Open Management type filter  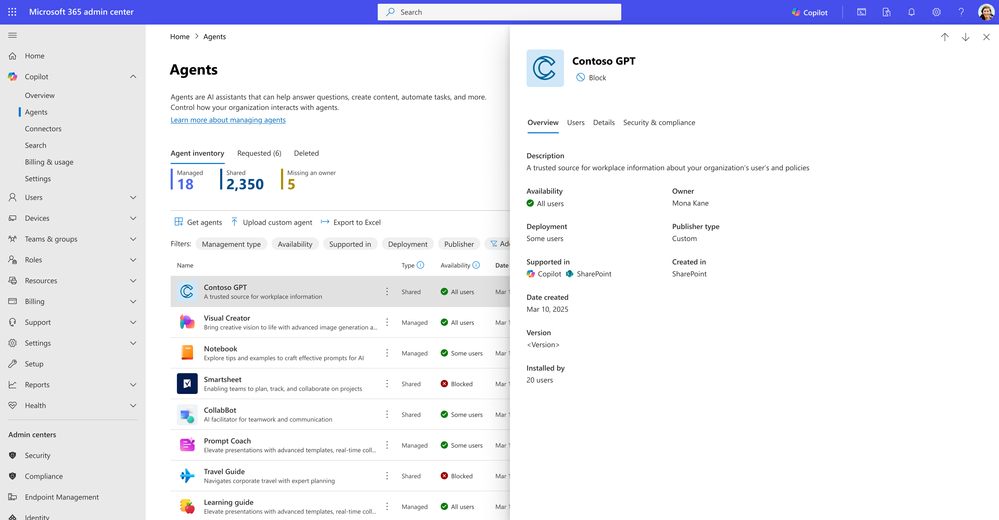(231, 244)
